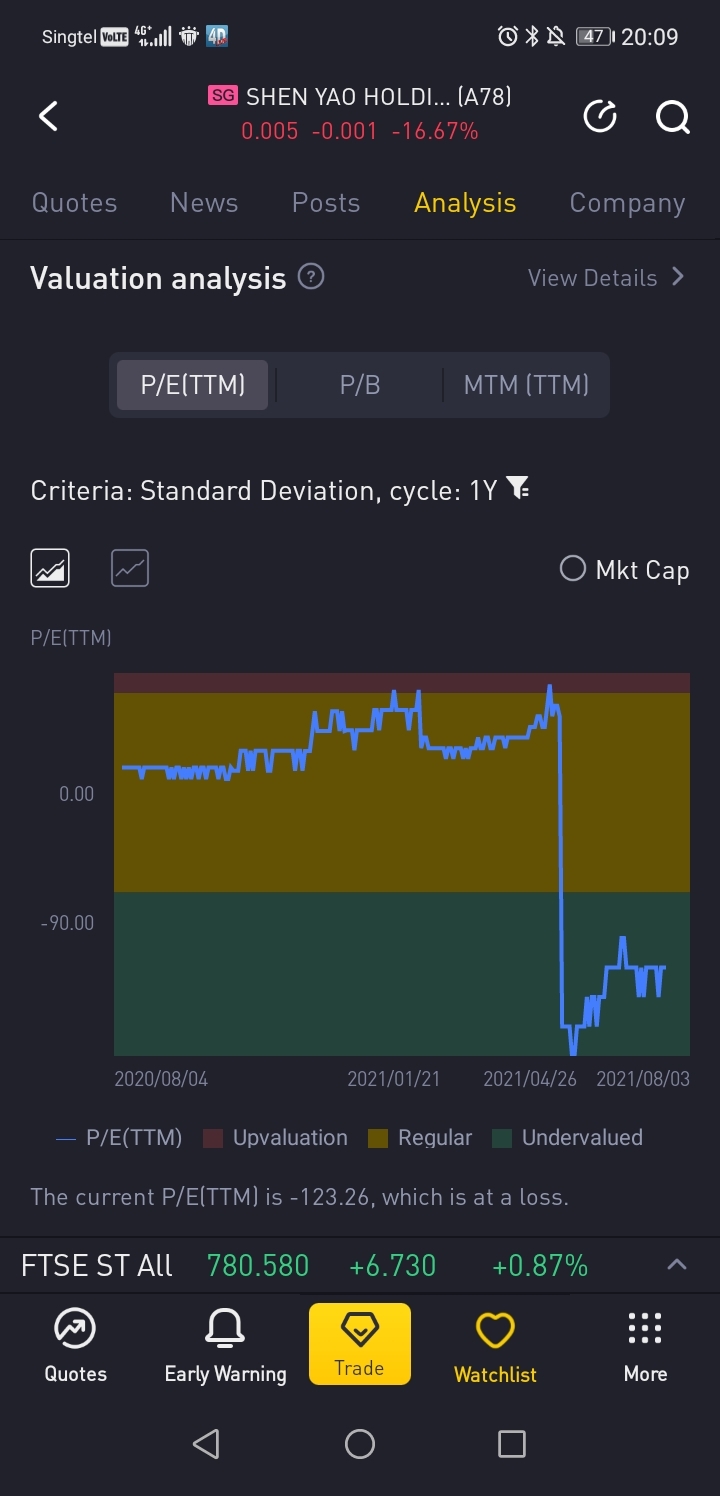Open Early Warning bell icon

[x=225, y=1331]
